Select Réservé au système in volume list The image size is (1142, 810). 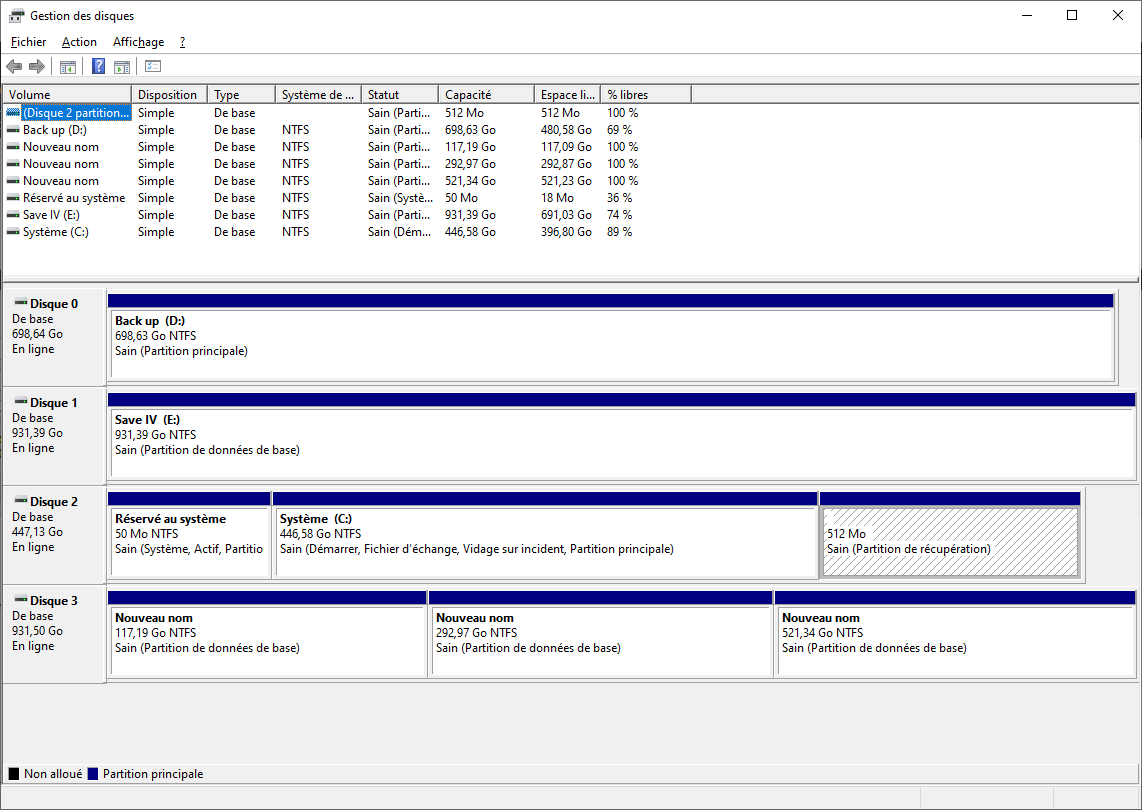click(x=74, y=198)
